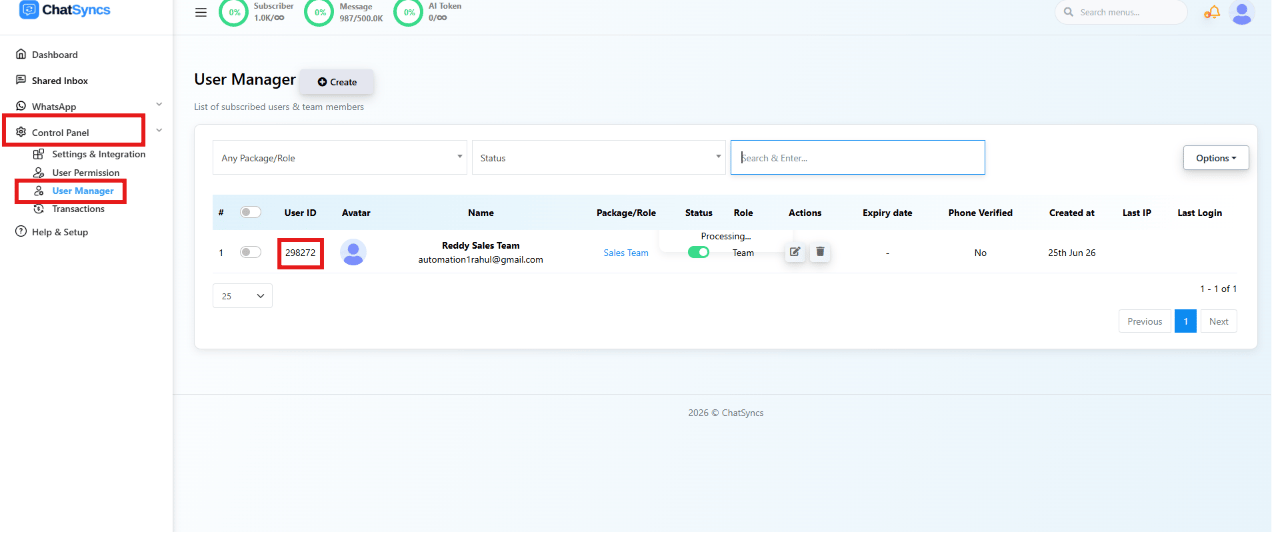Toggle row selection for user 298272
Viewport: 1272px width, 533px height.
tap(250, 252)
